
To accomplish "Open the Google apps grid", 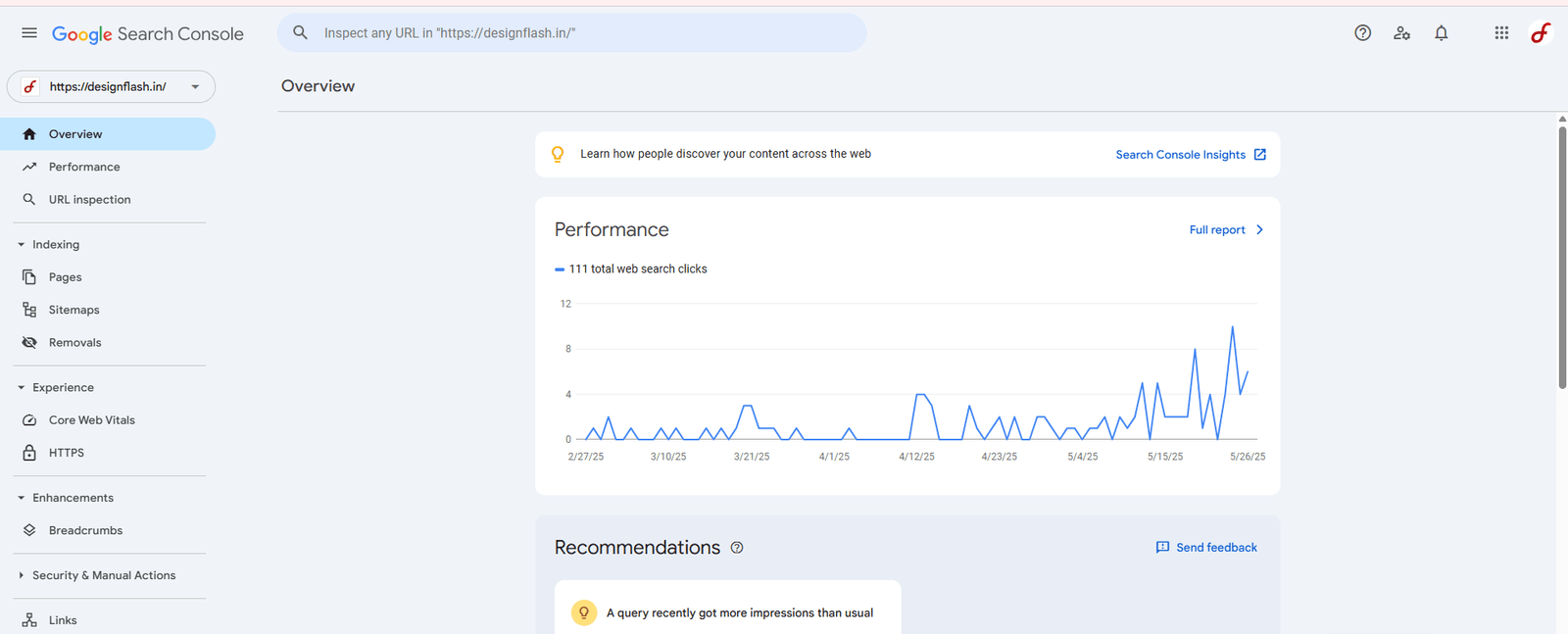I will click(1501, 33).
